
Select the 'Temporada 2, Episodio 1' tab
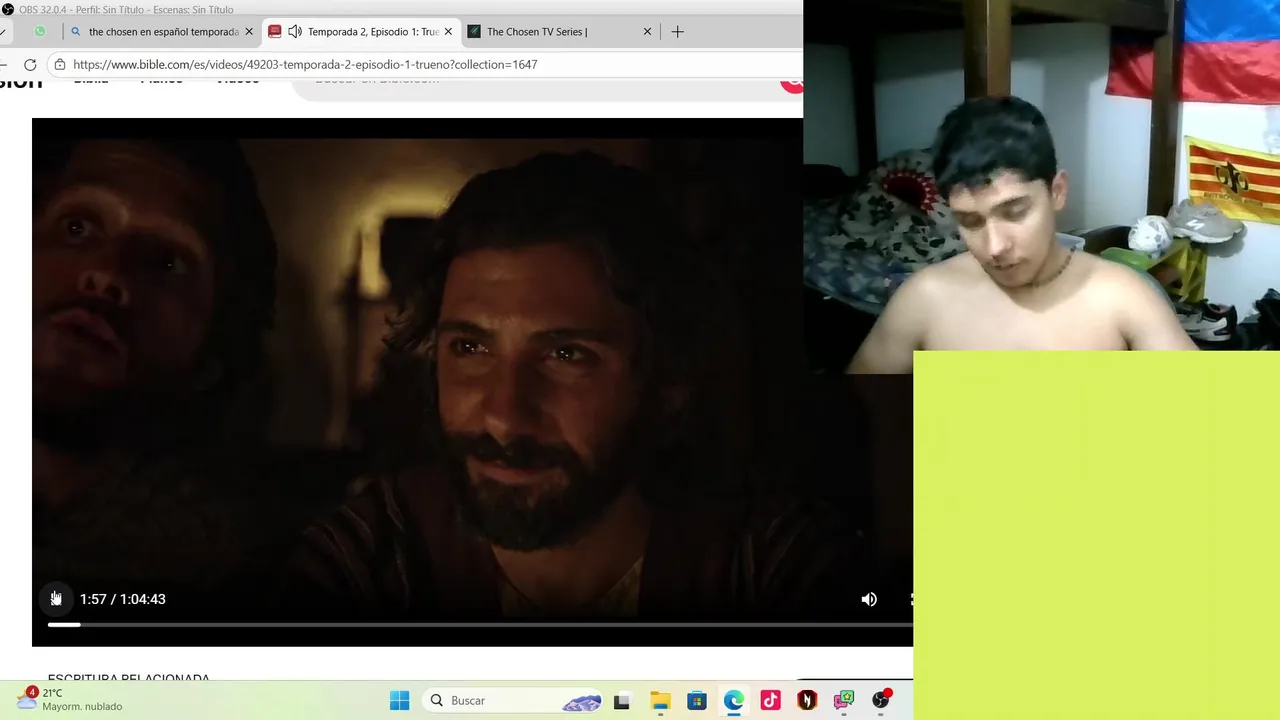[x=361, y=32]
